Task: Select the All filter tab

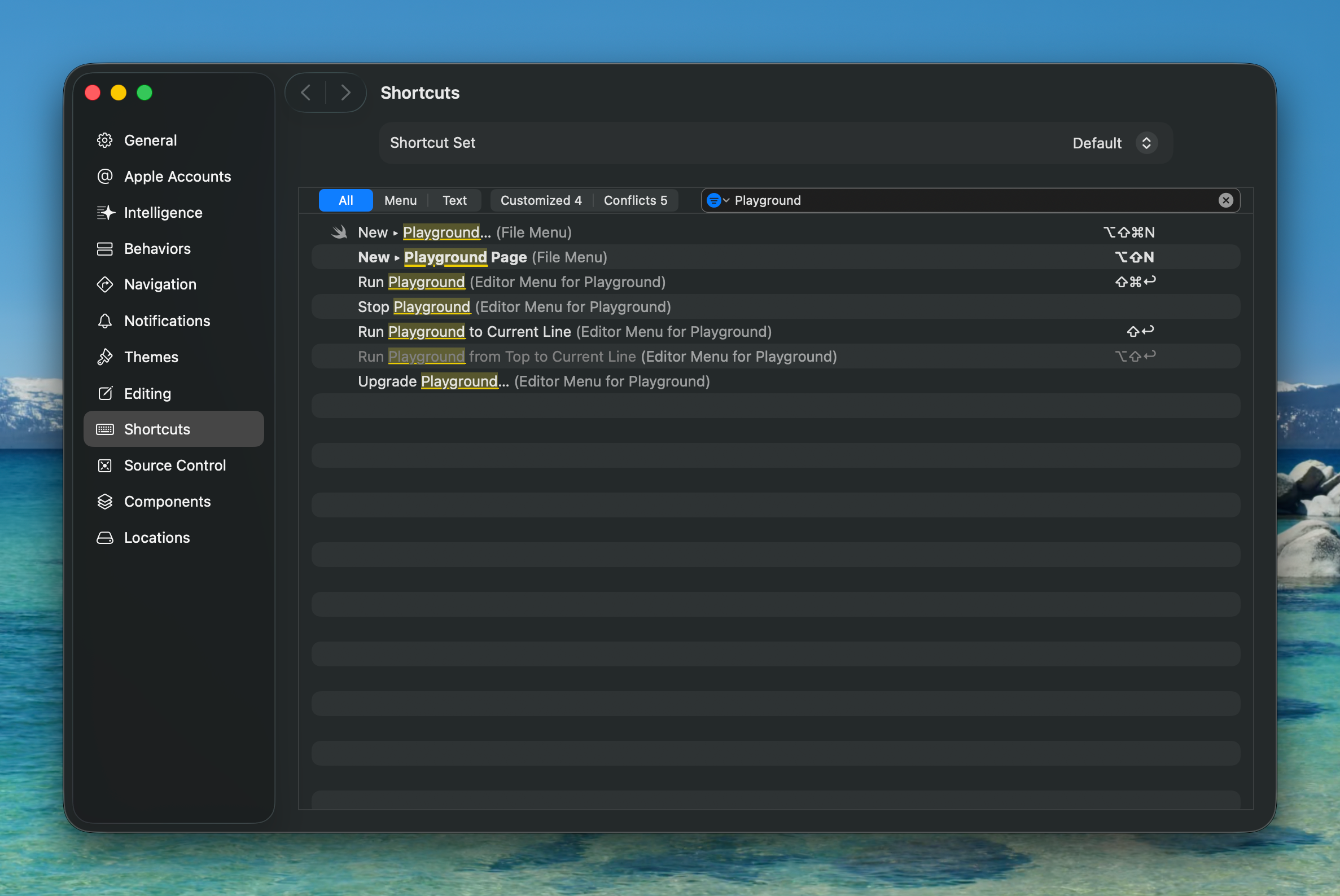Action: [x=345, y=200]
